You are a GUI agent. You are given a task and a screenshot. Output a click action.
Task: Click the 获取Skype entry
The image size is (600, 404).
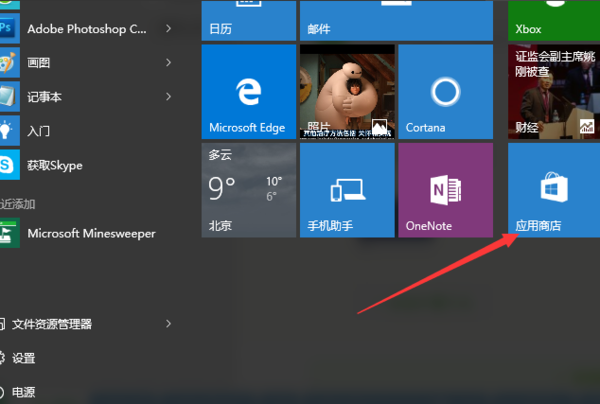[54, 165]
